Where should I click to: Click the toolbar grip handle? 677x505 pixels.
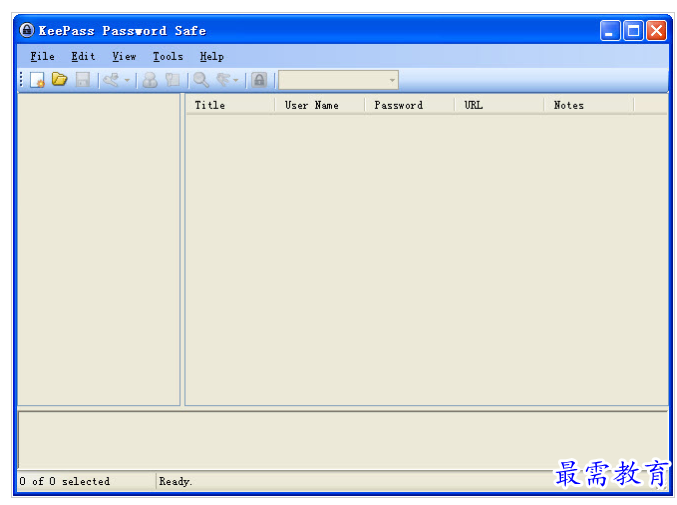pos(21,80)
